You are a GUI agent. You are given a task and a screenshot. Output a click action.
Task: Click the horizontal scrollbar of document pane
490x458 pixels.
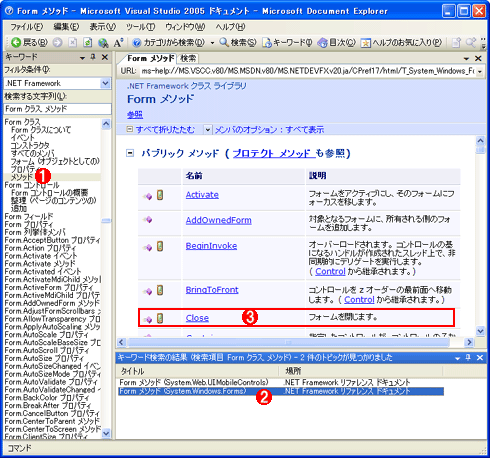click(289, 342)
